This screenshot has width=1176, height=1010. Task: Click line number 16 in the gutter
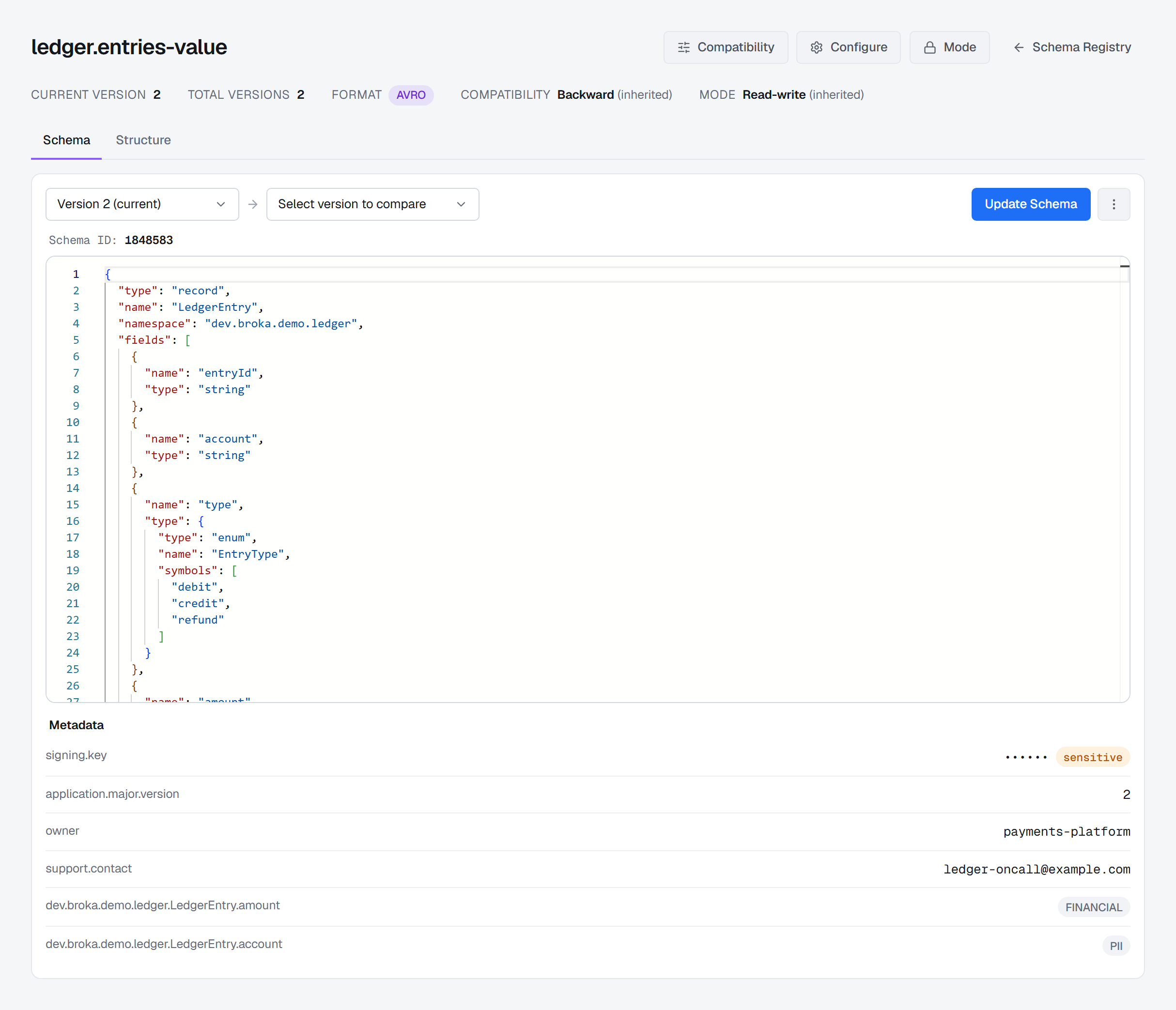pos(73,521)
